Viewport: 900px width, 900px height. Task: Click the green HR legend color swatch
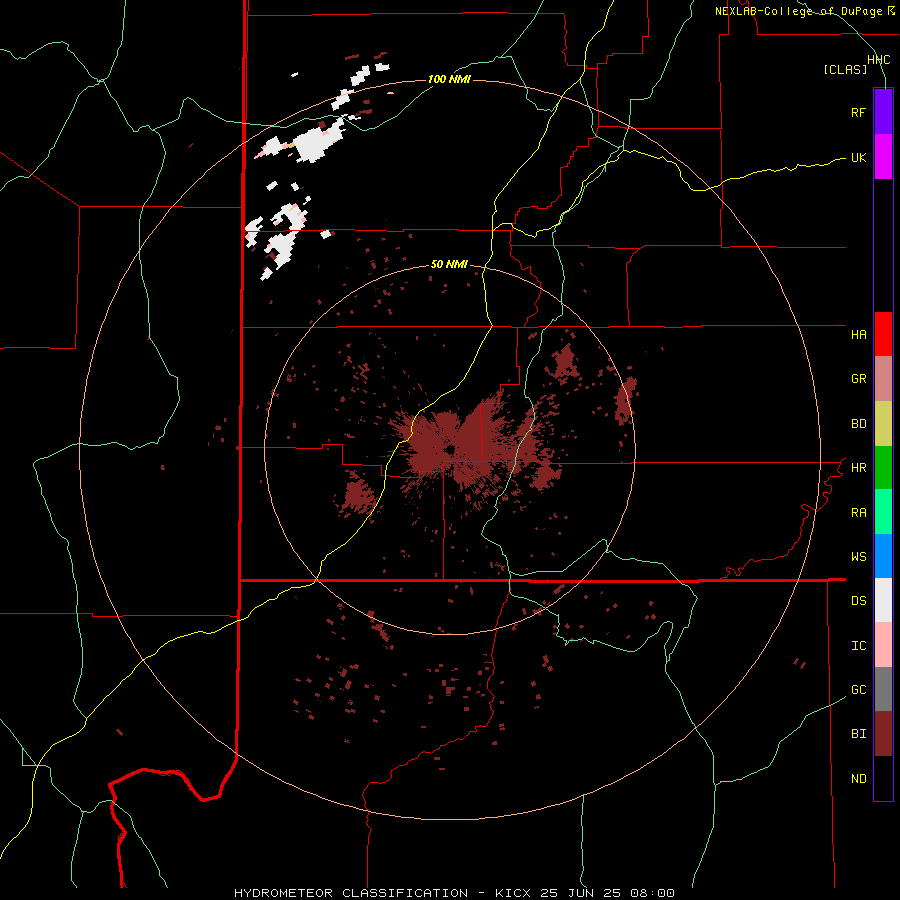click(883, 468)
